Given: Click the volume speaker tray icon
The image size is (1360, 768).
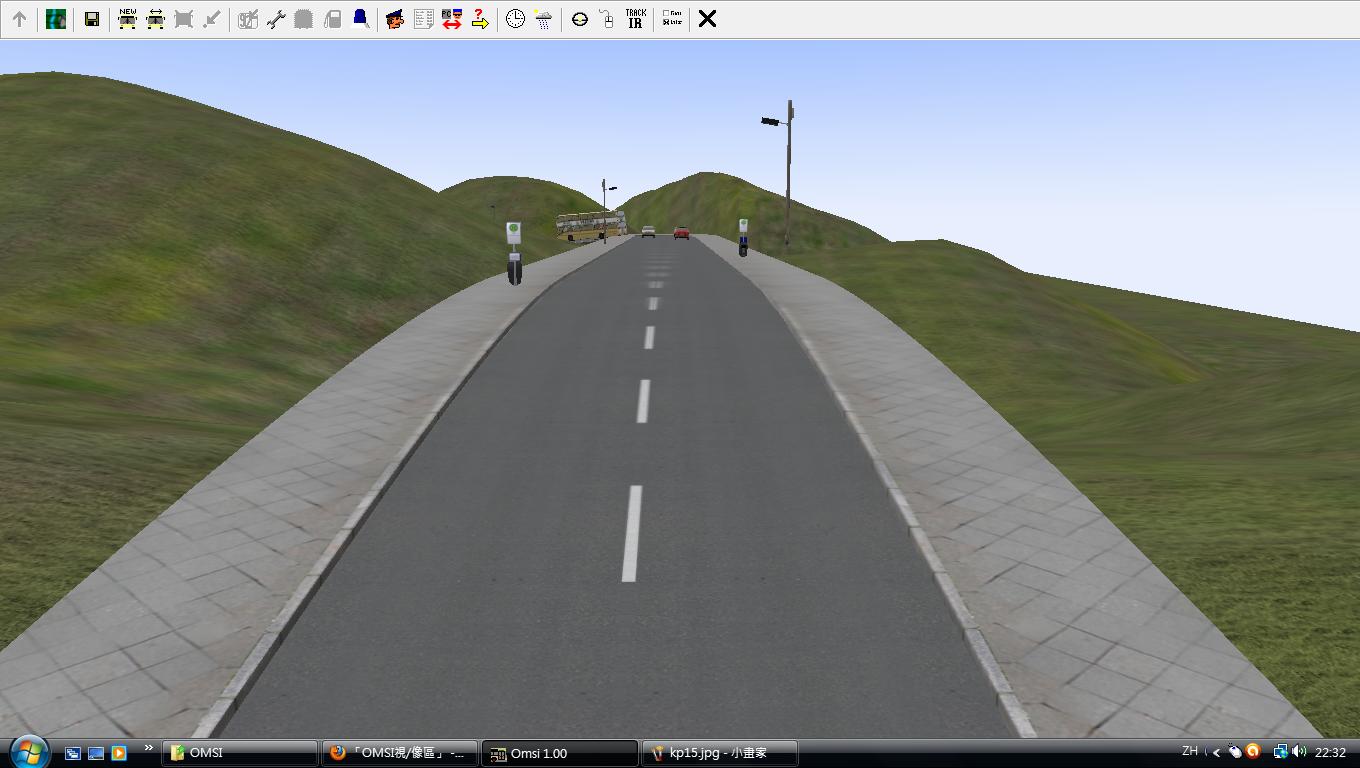Looking at the screenshot, I should click(1299, 752).
